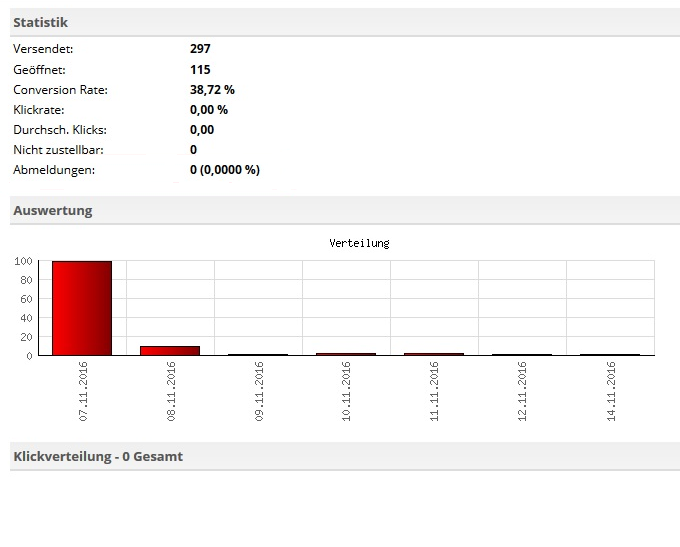Image resolution: width=680 pixels, height=547 pixels.
Task: Click the y-axis label 20
Action: pyautogui.click(x=26, y=337)
